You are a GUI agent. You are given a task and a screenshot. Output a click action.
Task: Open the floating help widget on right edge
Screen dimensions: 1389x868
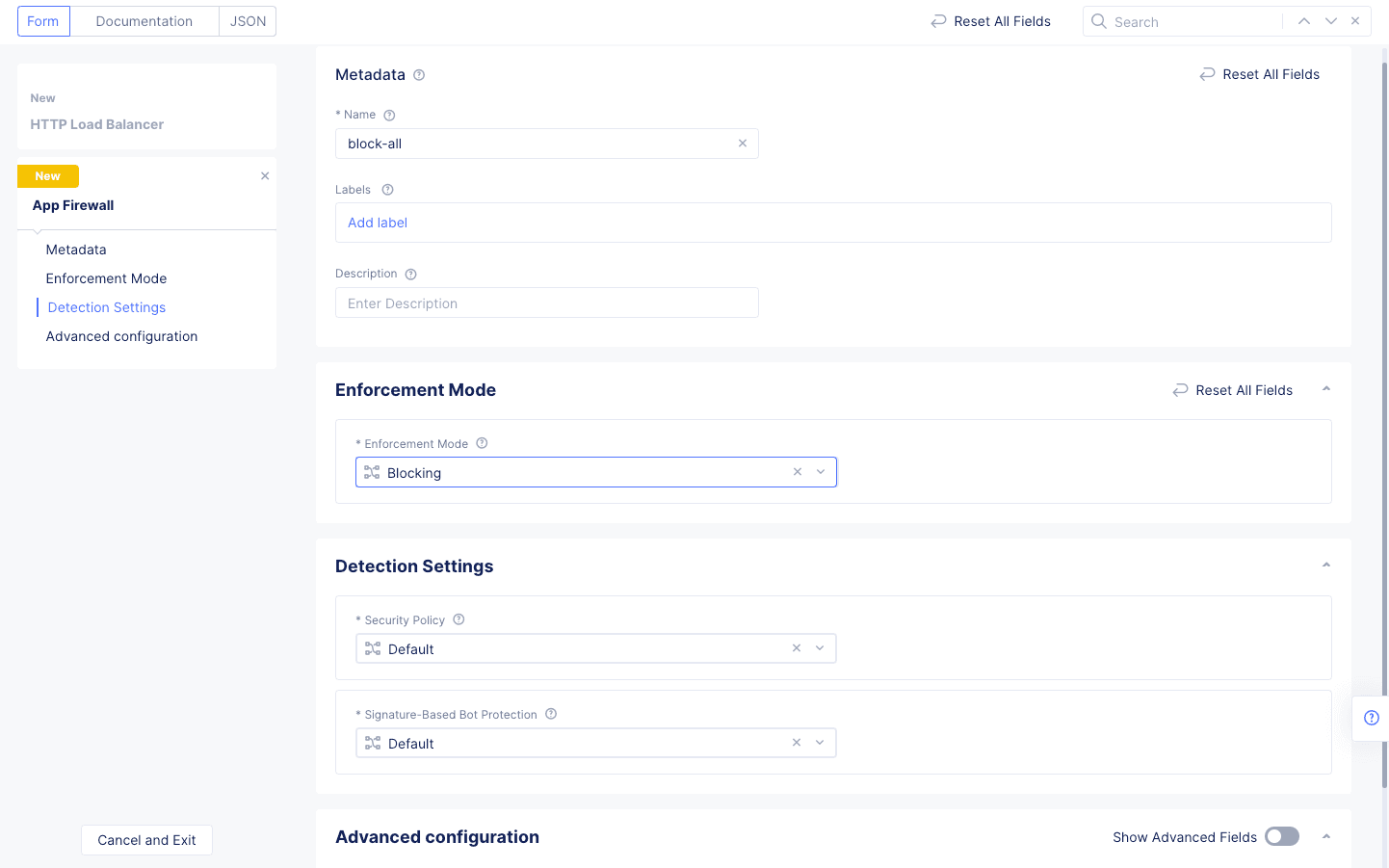tap(1371, 718)
